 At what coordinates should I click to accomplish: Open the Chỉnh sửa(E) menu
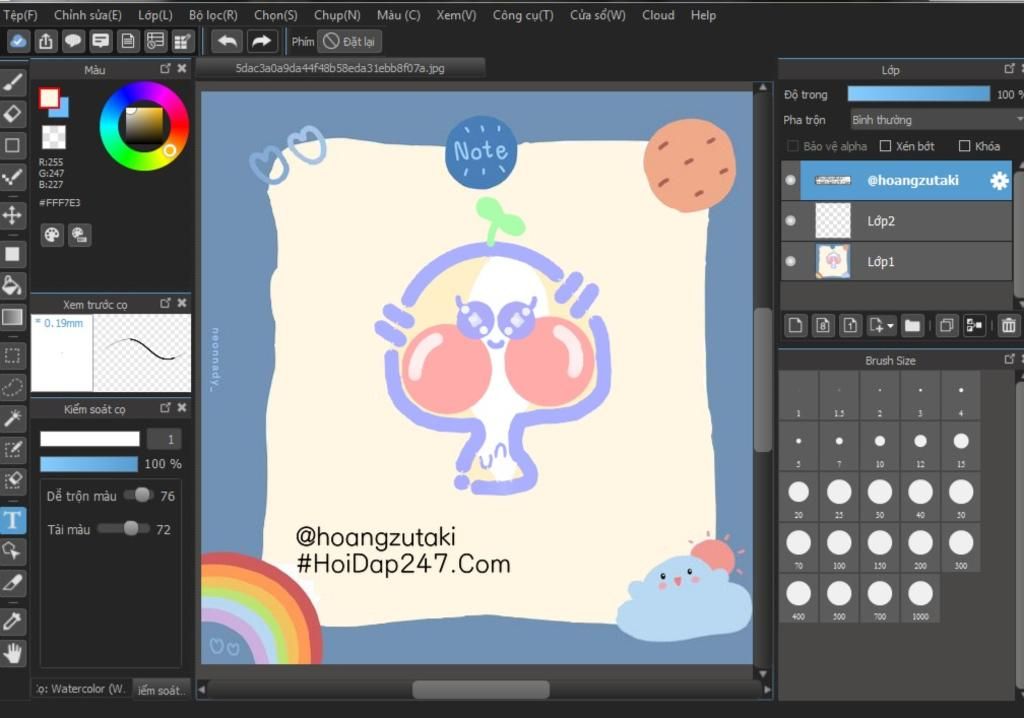[x=88, y=15]
